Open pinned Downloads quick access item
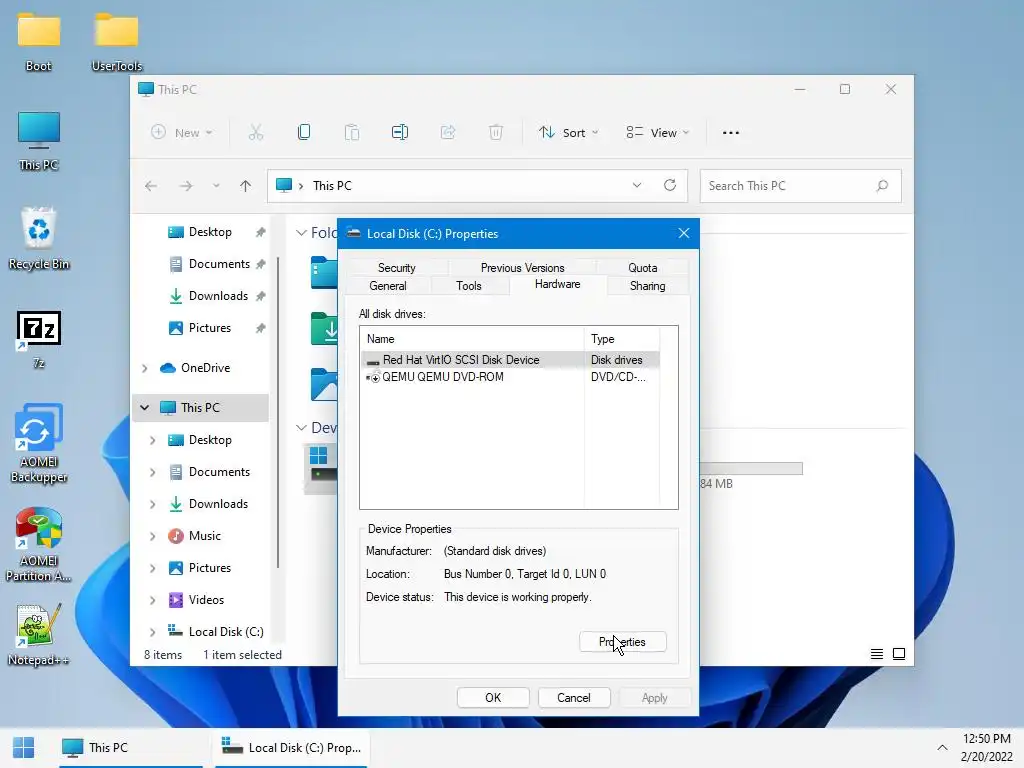The height and width of the screenshot is (768, 1024). [218, 296]
